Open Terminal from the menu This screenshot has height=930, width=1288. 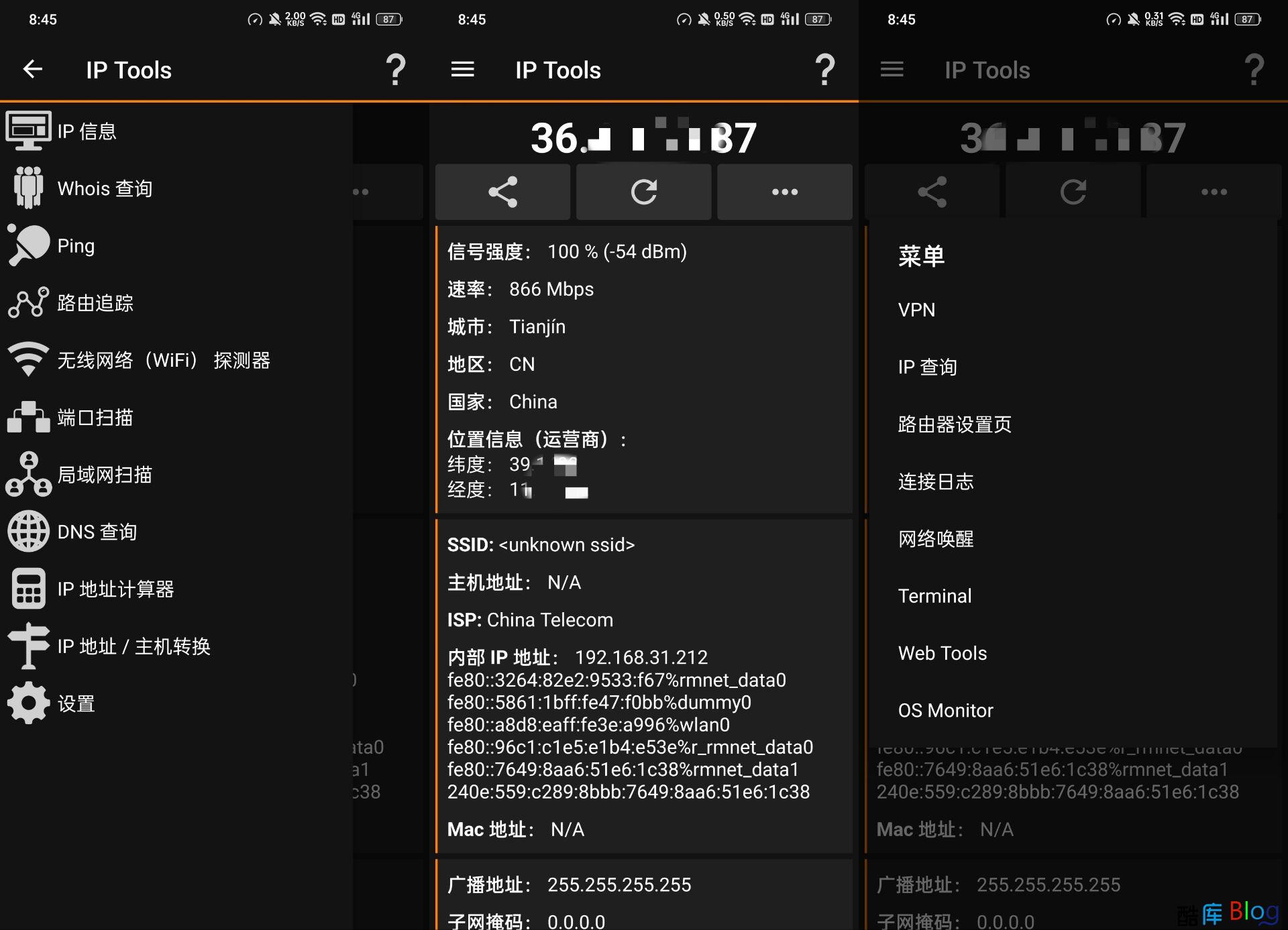point(934,595)
